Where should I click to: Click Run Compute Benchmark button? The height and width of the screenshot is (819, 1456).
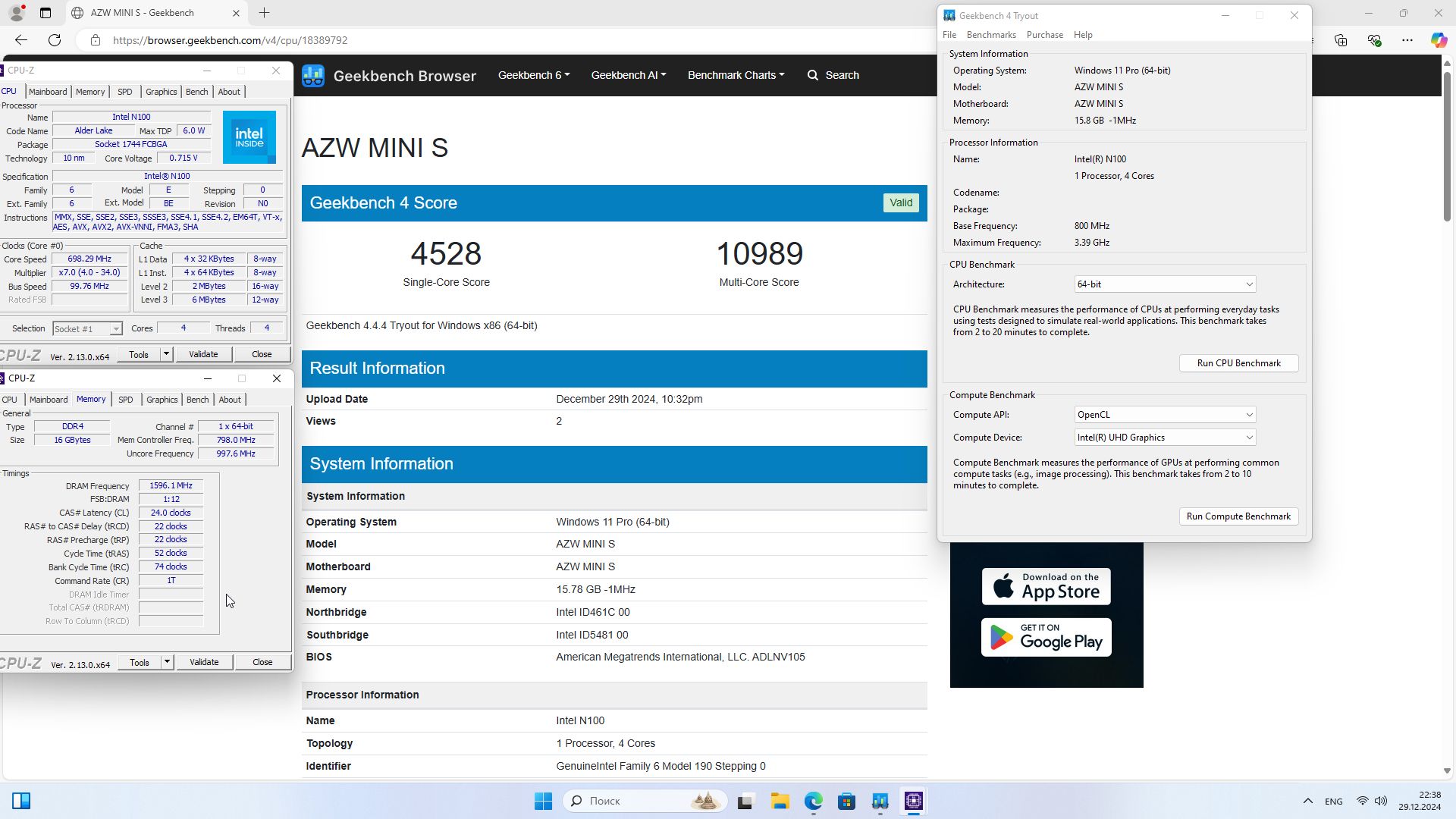click(1238, 516)
